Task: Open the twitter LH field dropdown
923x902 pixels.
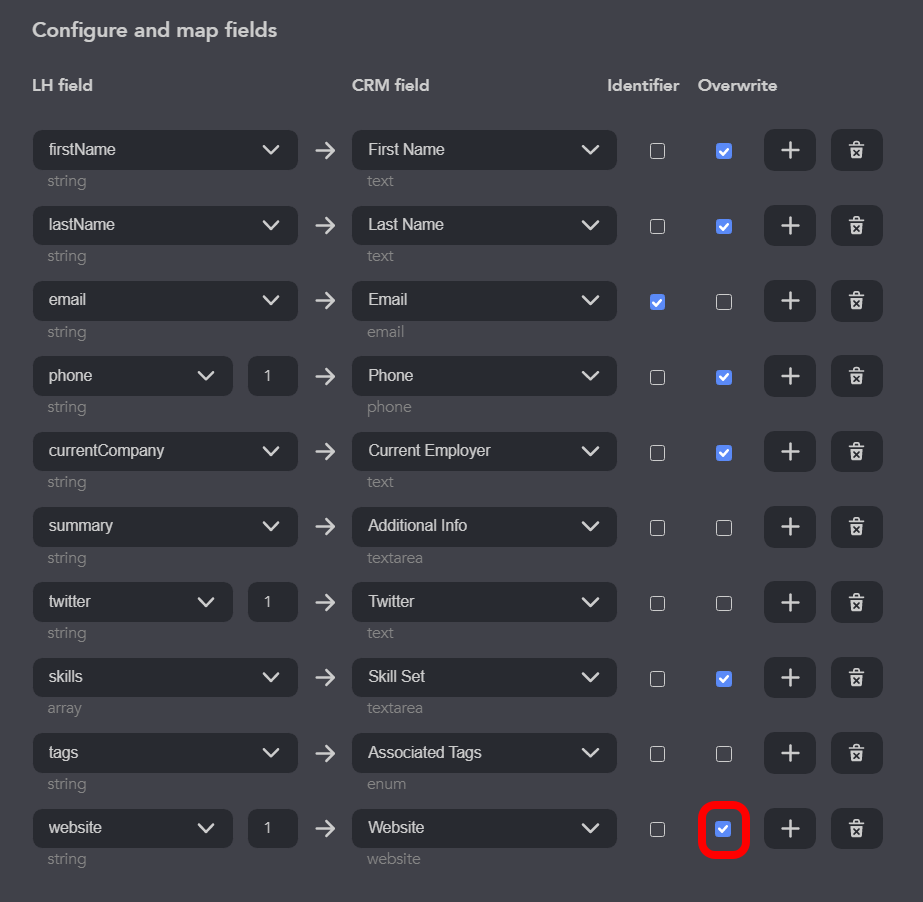Action: tap(133, 602)
